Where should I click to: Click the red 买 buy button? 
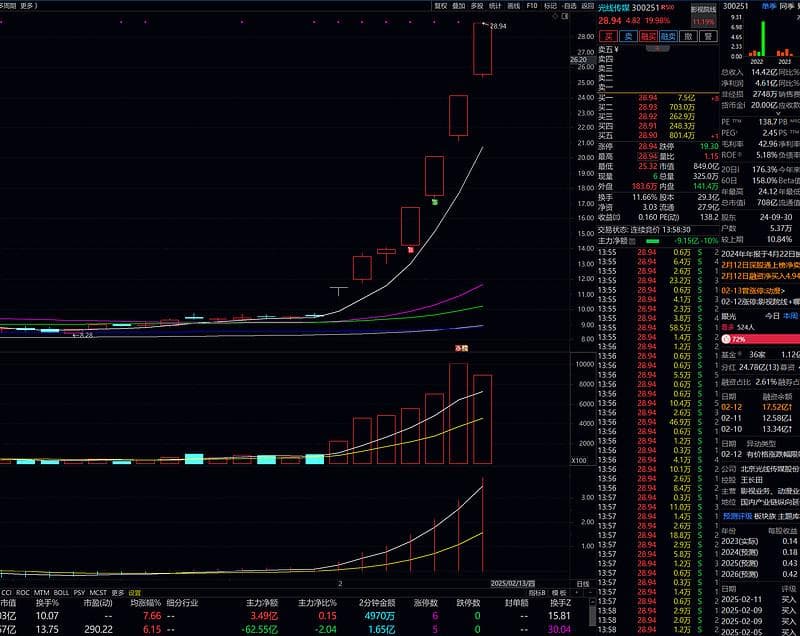(608, 36)
